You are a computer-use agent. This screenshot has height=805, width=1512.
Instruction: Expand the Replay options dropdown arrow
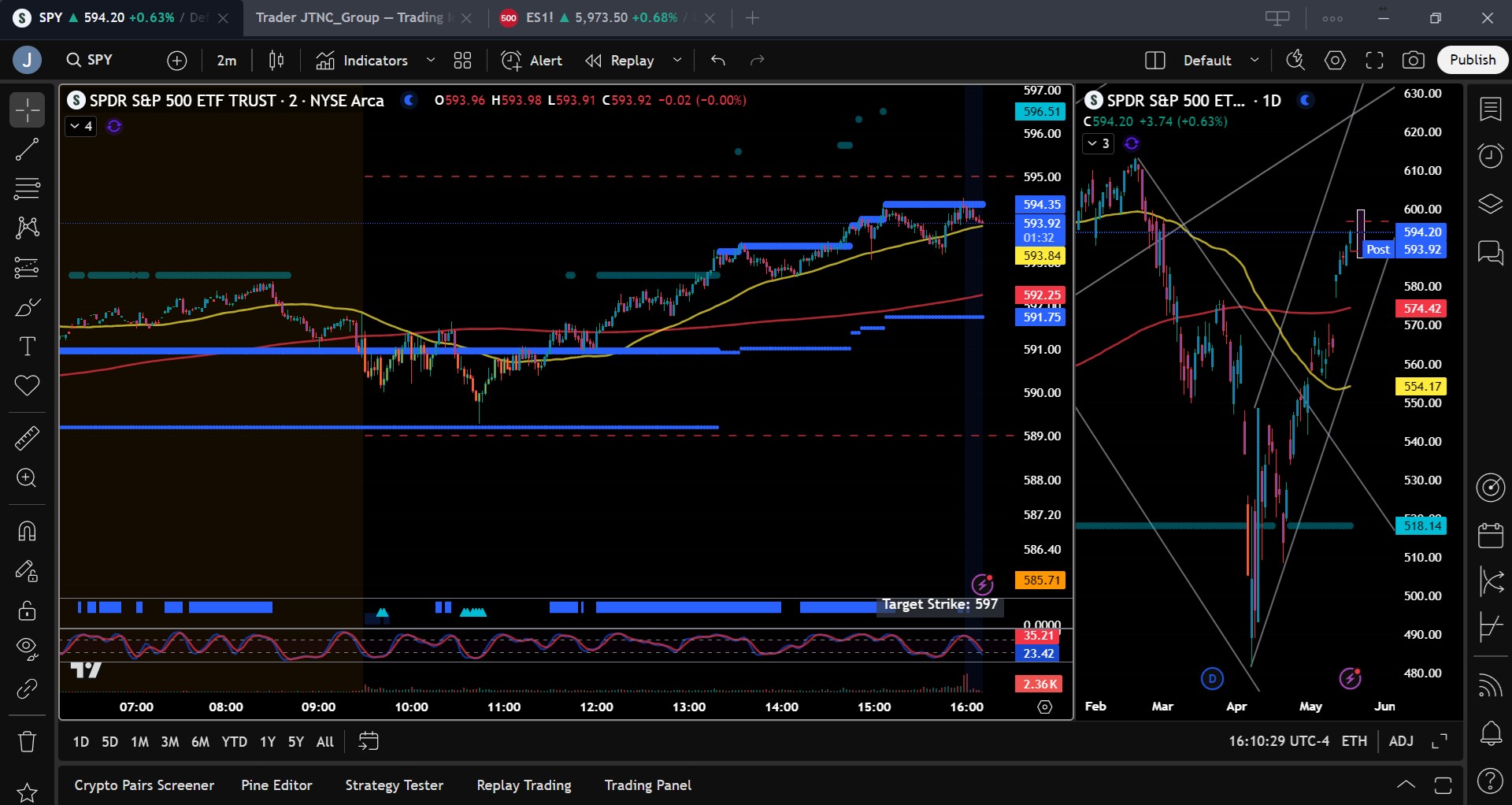point(677,61)
